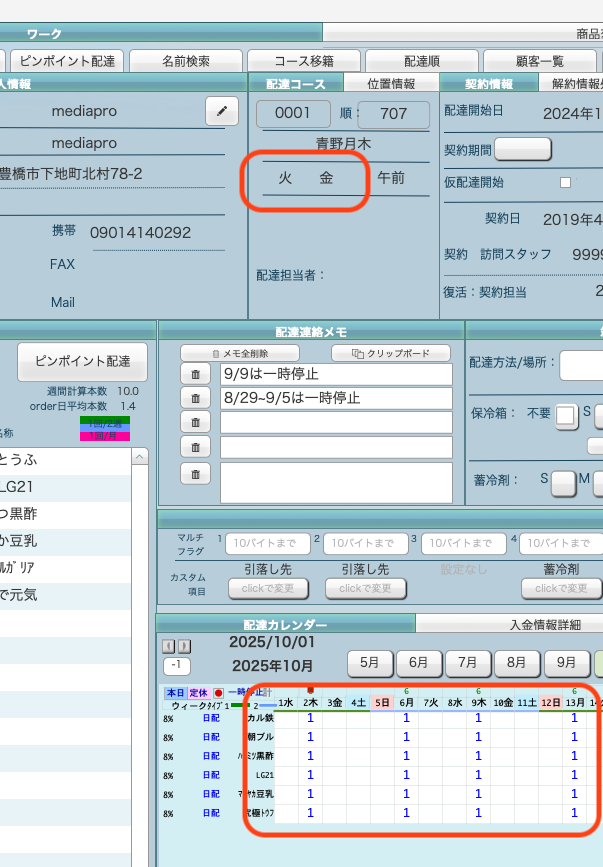The width and height of the screenshot is (603, 867).
Task: Click the scrollbar up arrow in product list
Action: coord(140,457)
